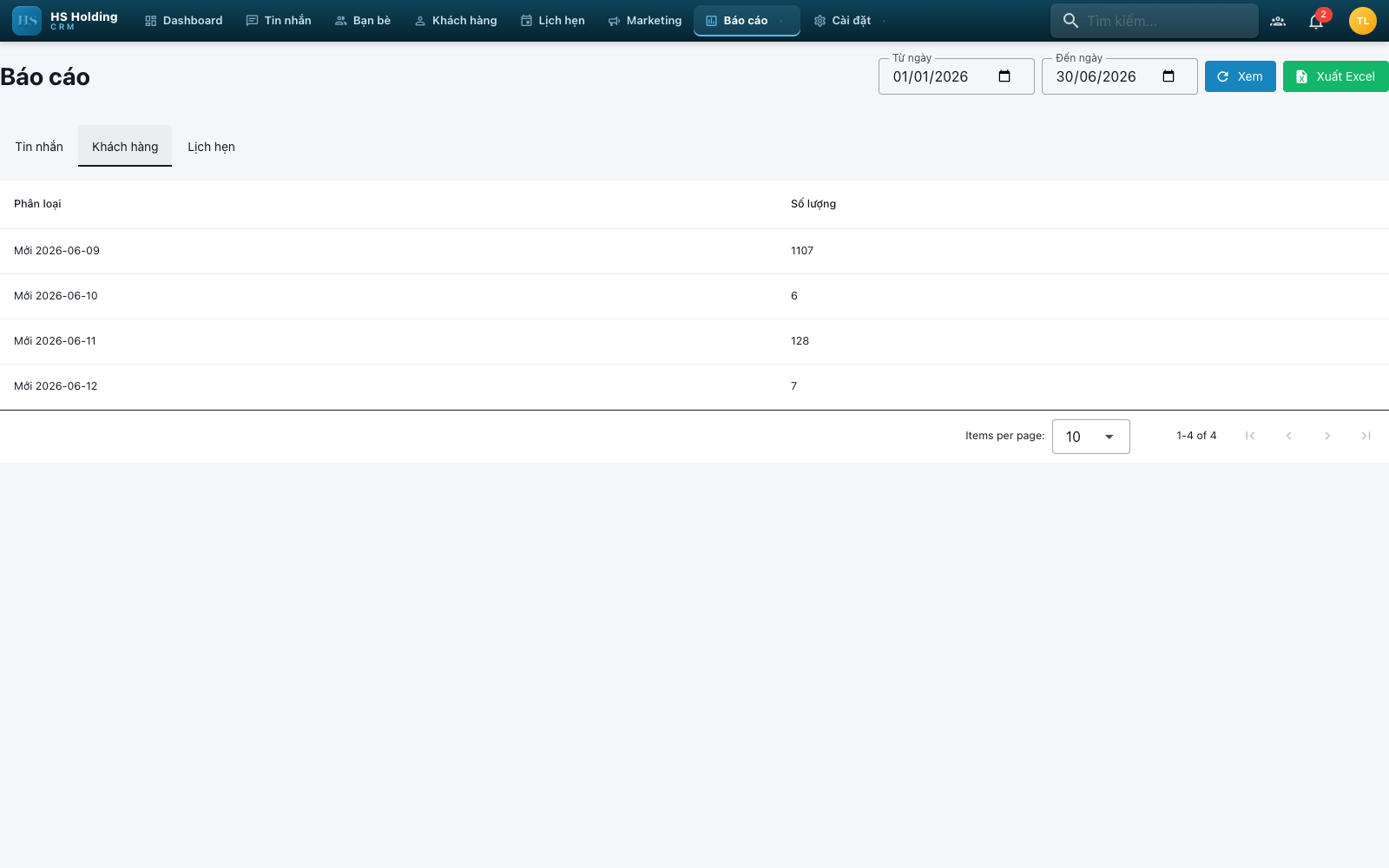
Task: Click the quantity value 1107
Action: click(802, 251)
